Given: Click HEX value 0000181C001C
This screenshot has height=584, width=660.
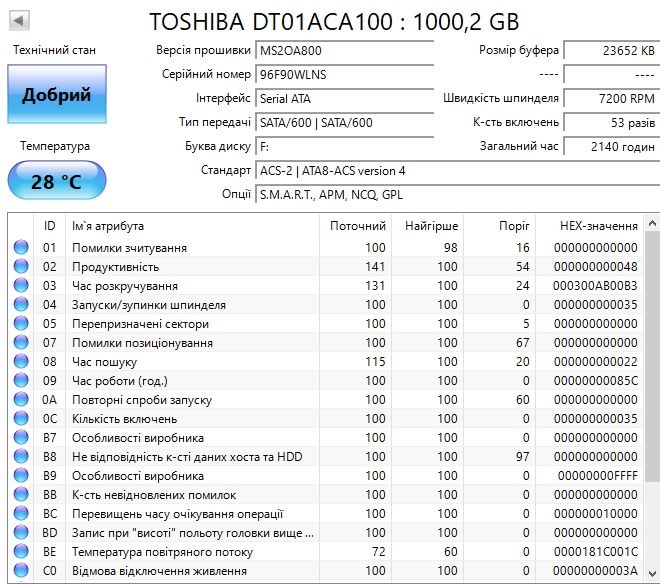Looking at the screenshot, I should (596, 552).
